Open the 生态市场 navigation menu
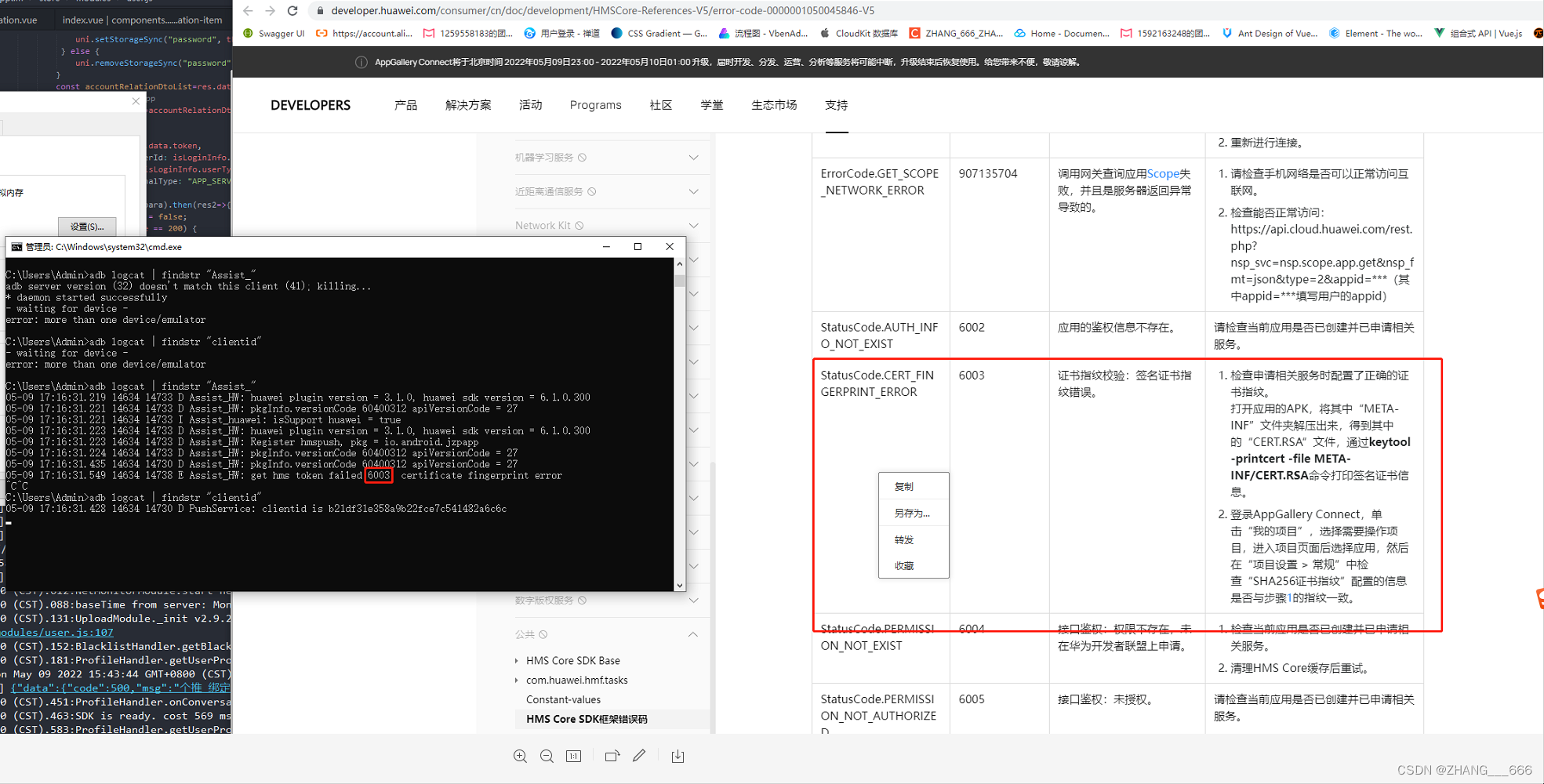 point(773,105)
